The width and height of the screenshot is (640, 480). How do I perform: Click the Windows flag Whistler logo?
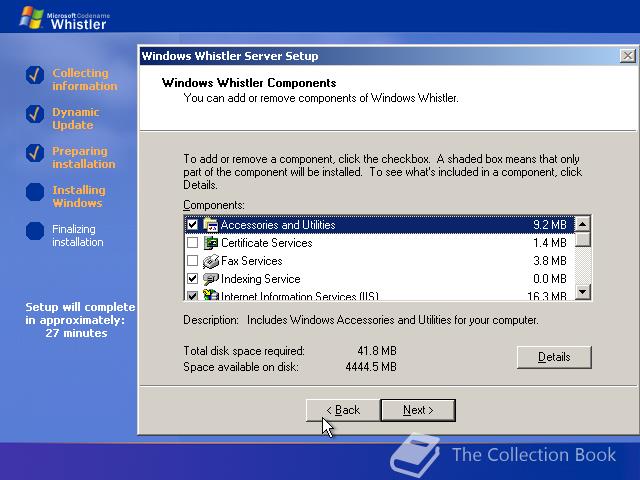tap(31, 18)
